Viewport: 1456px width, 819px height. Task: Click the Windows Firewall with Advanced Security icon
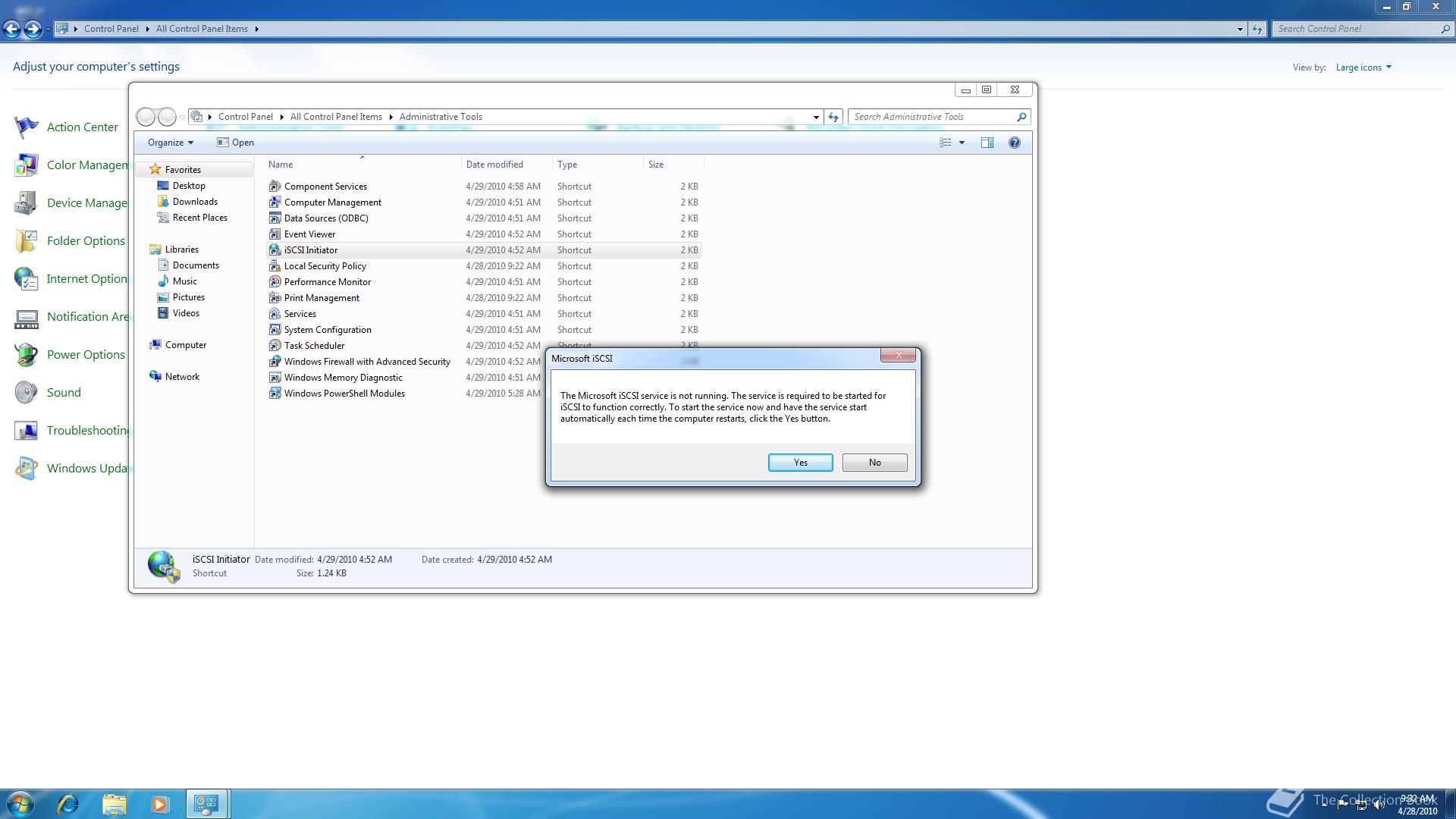[x=275, y=362]
